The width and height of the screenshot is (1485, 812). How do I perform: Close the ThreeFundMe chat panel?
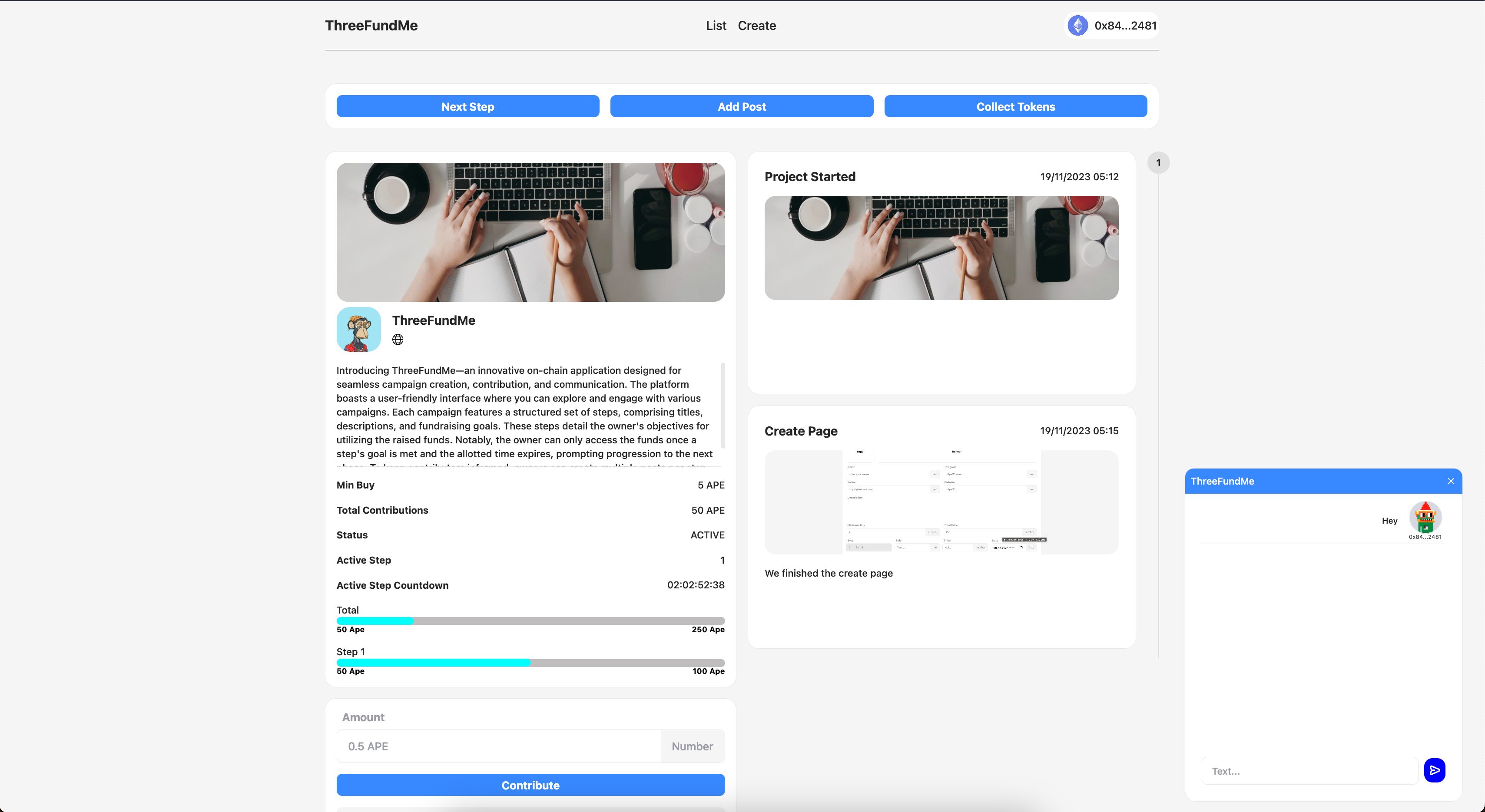coord(1451,481)
